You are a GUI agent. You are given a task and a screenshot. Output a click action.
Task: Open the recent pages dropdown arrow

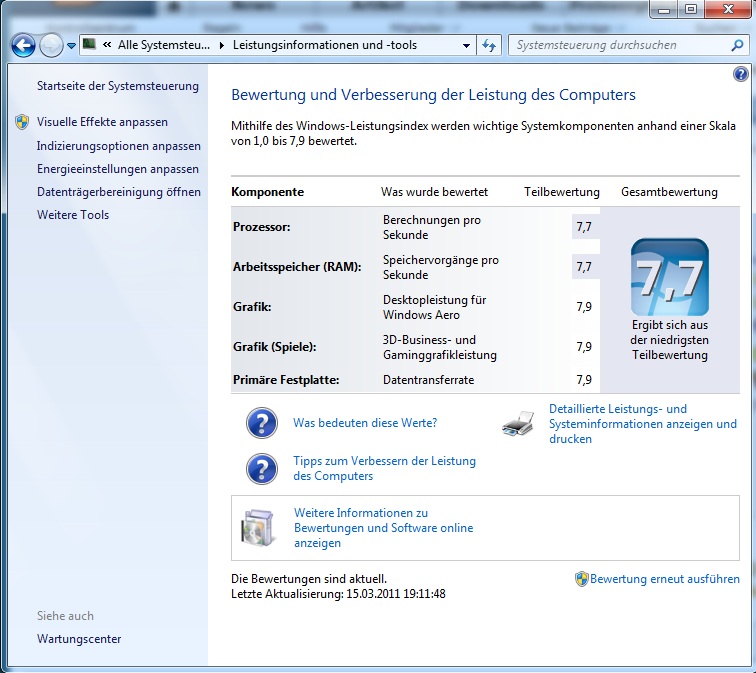tap(71, 46)
